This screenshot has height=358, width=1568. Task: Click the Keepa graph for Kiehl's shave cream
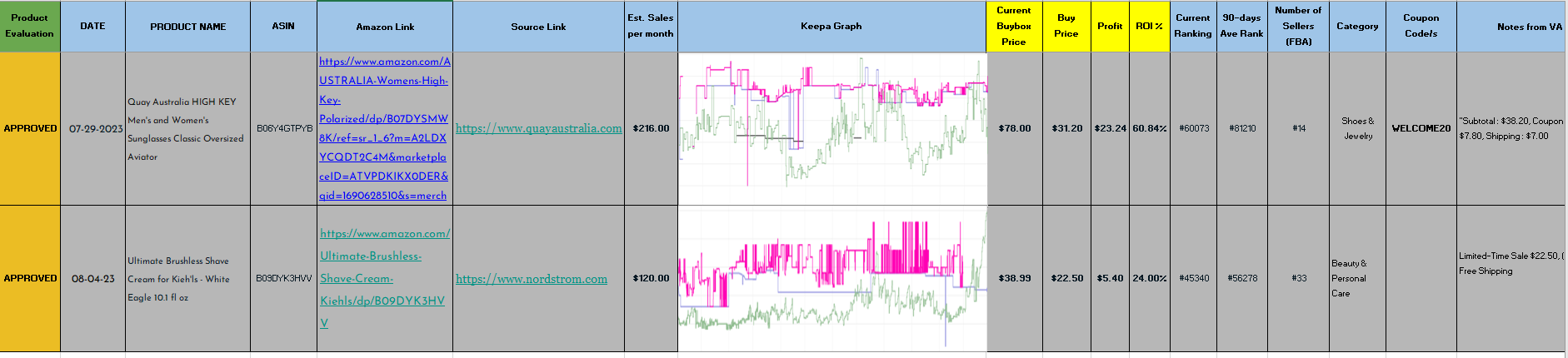pos(832,278)
